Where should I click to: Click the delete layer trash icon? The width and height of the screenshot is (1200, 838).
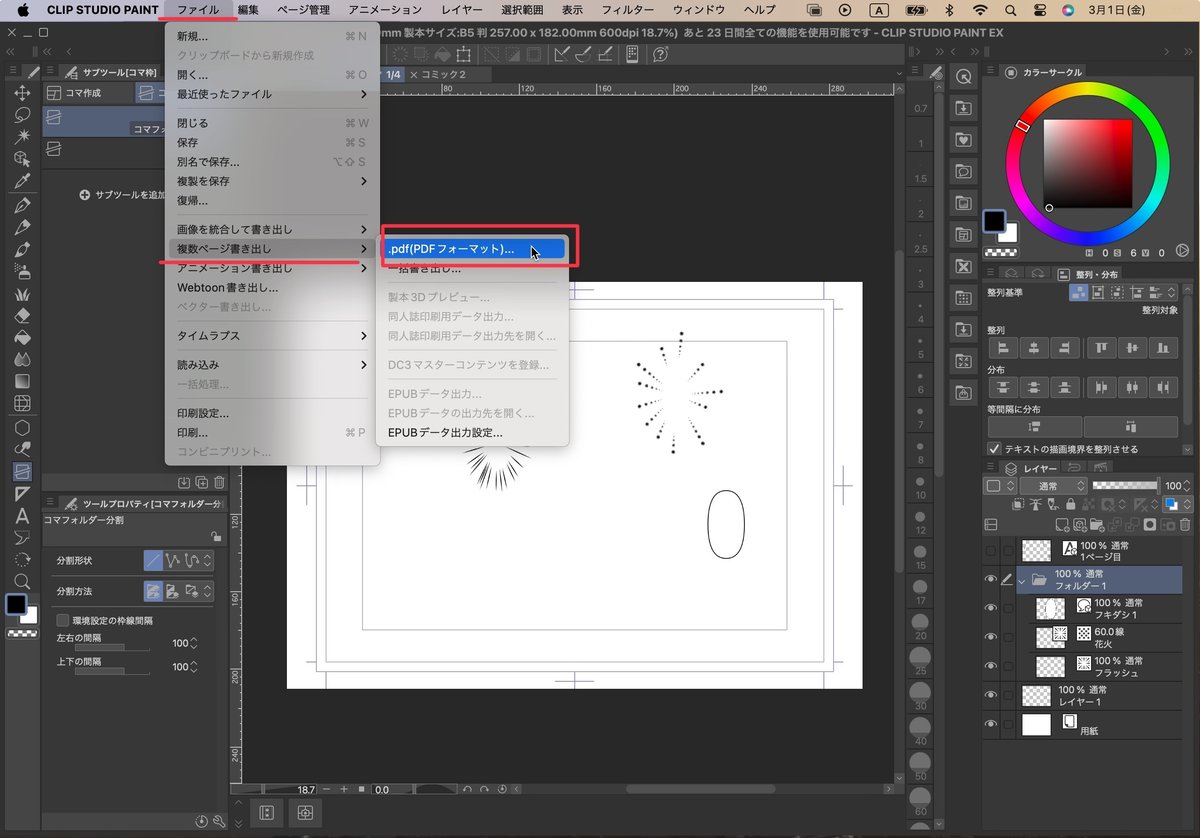pos(1184,524)
